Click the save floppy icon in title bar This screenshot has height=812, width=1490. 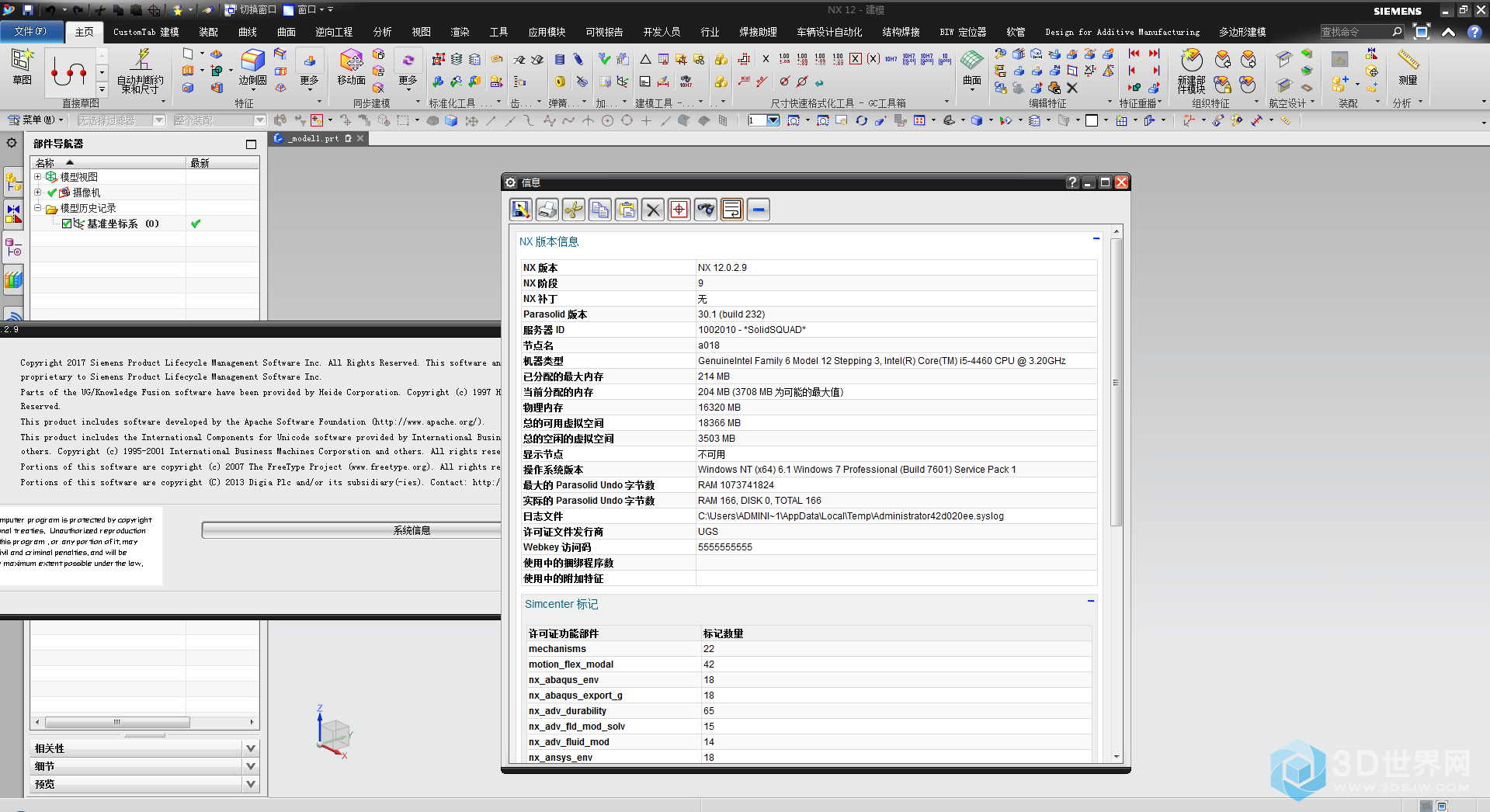(x=28, y=9)
